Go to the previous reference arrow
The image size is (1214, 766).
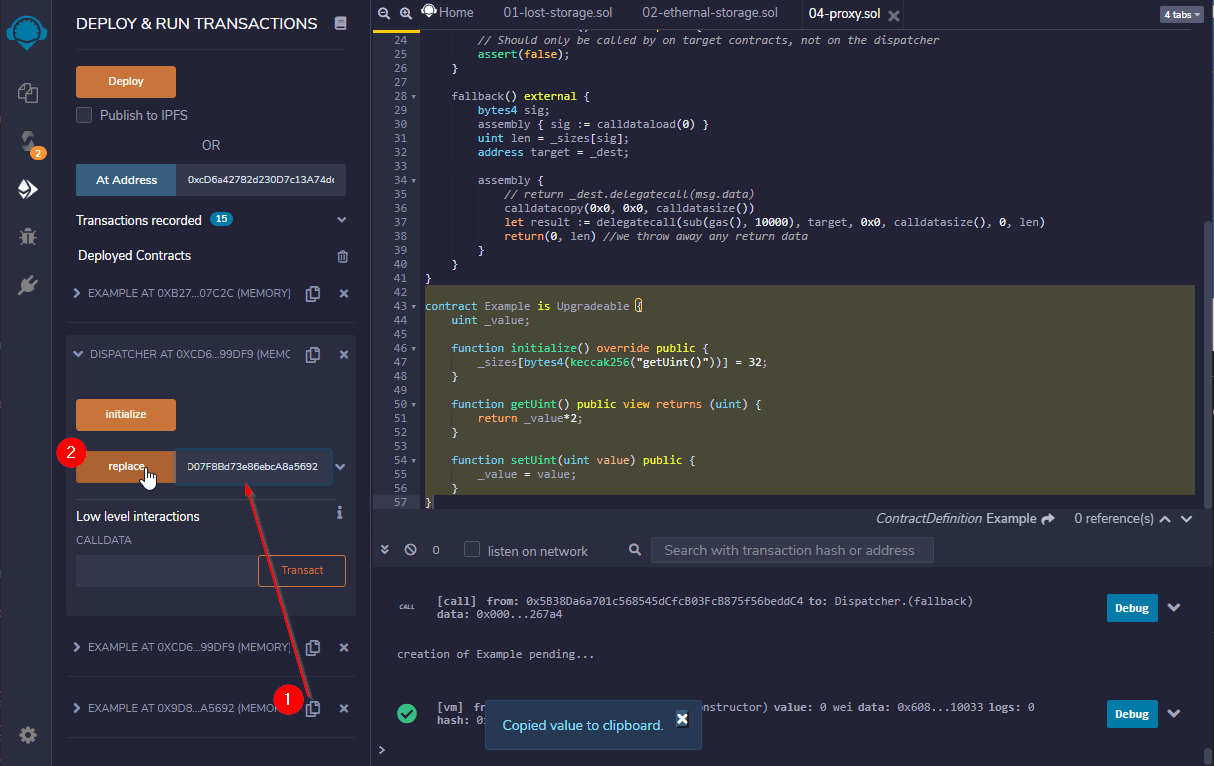pyautogui.click(x=1167, y=519)
